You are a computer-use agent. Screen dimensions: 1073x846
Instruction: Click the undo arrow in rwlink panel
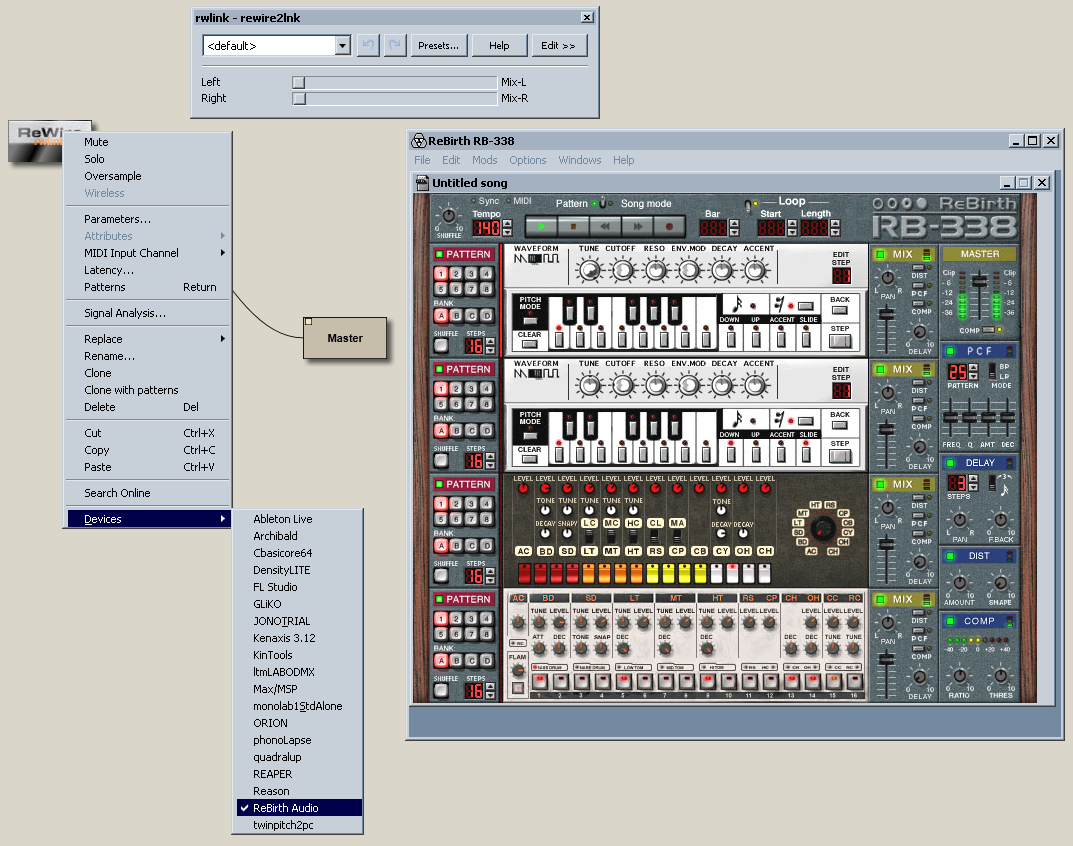click(368, 46)
